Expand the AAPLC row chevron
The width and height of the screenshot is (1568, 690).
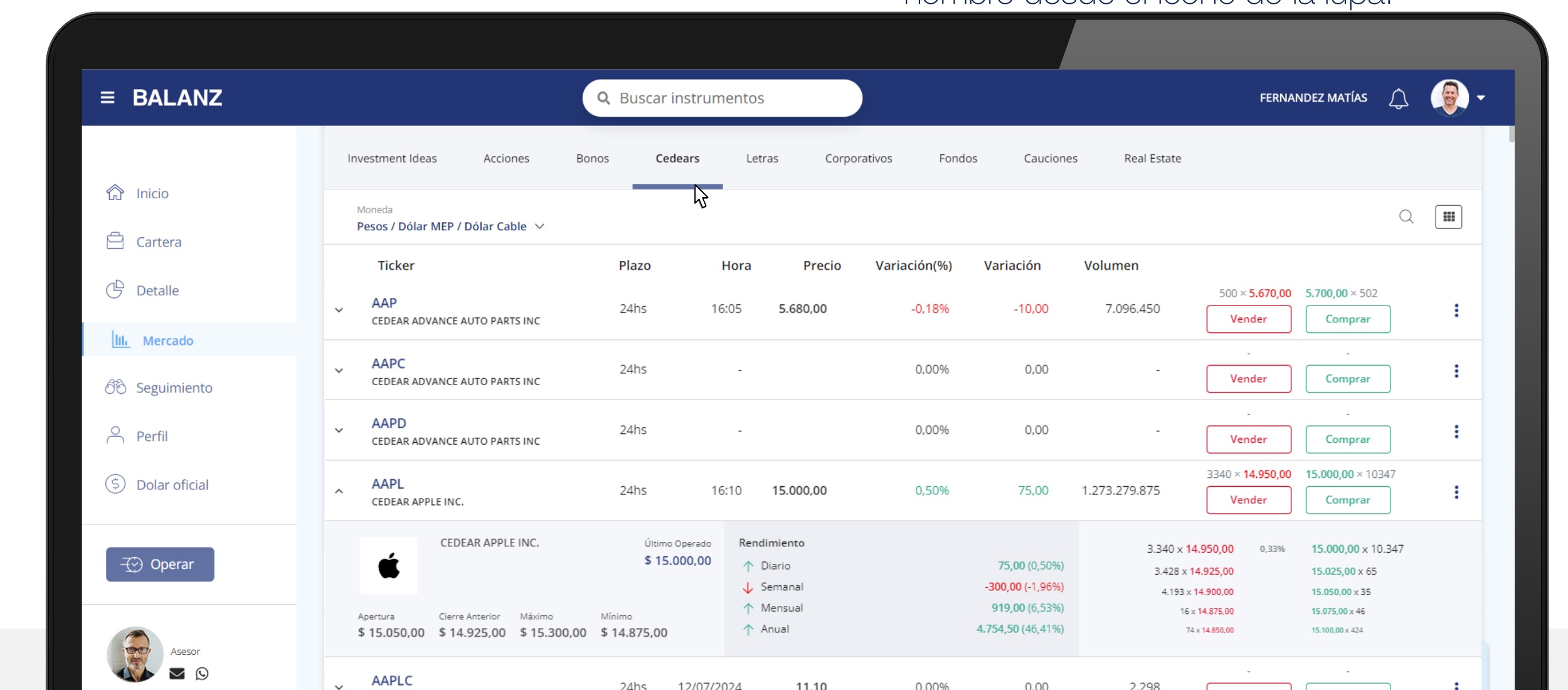339,686
